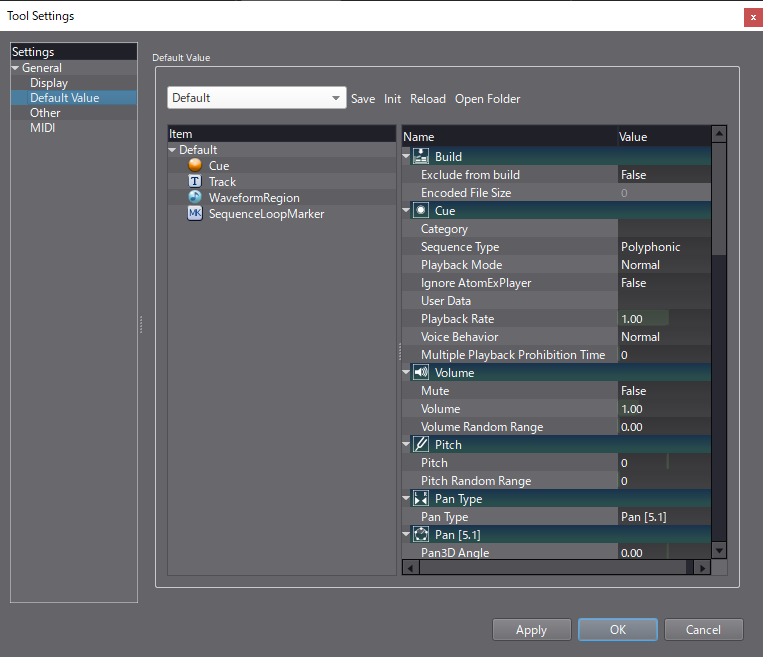
Task: Click Pitch 0 slider value
Action: [x=664, y=463]
